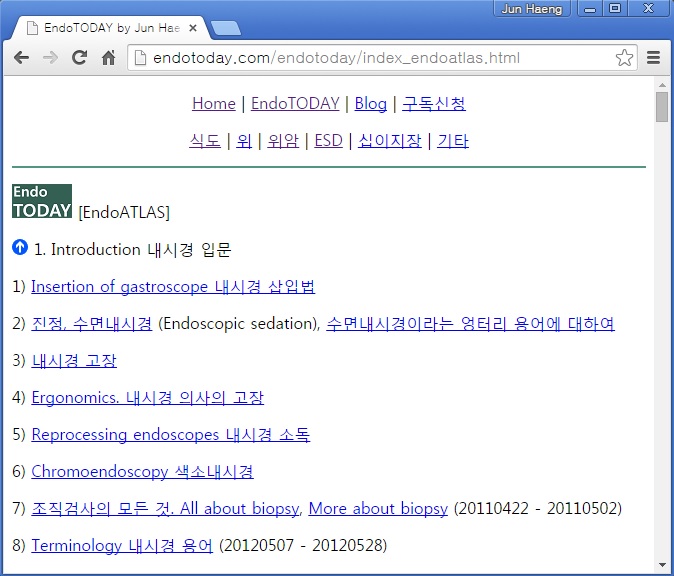
Task: Open the ESD link
Action: click(x=328, y=141)
